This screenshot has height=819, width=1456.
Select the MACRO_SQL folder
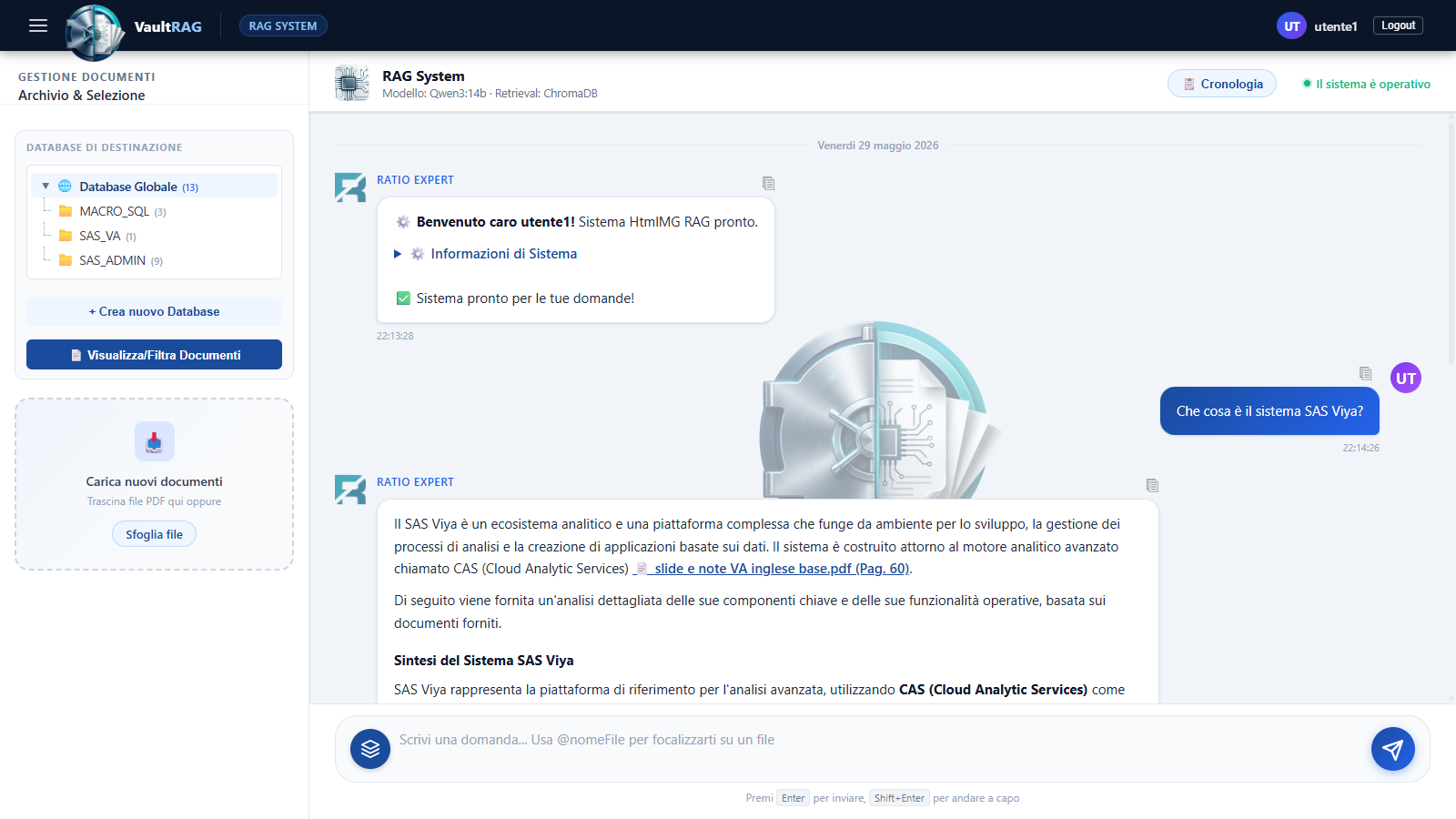click(x=114, y=211)
